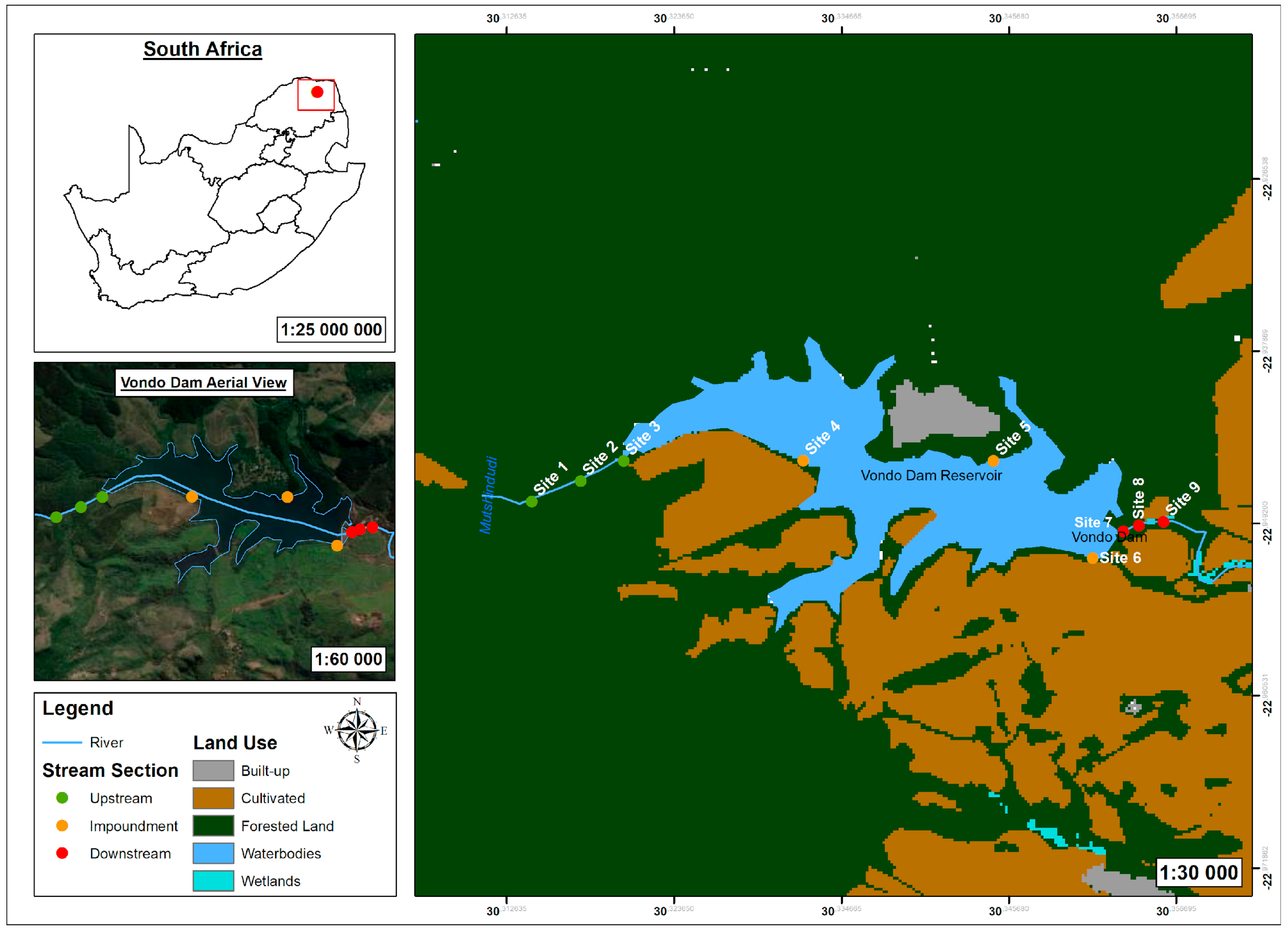
Task: Click the compass rose in legend
Action: [x=357, y=730]
